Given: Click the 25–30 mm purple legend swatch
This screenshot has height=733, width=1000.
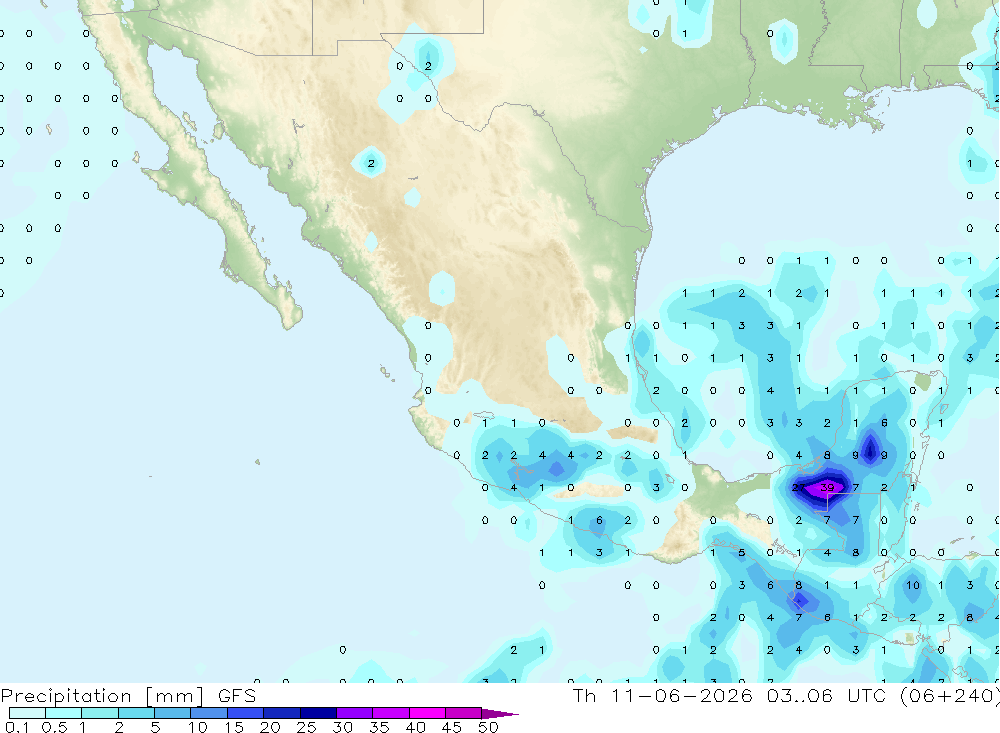Looking at the screenshot, I should pyautogui.click(x=318, y=713).
